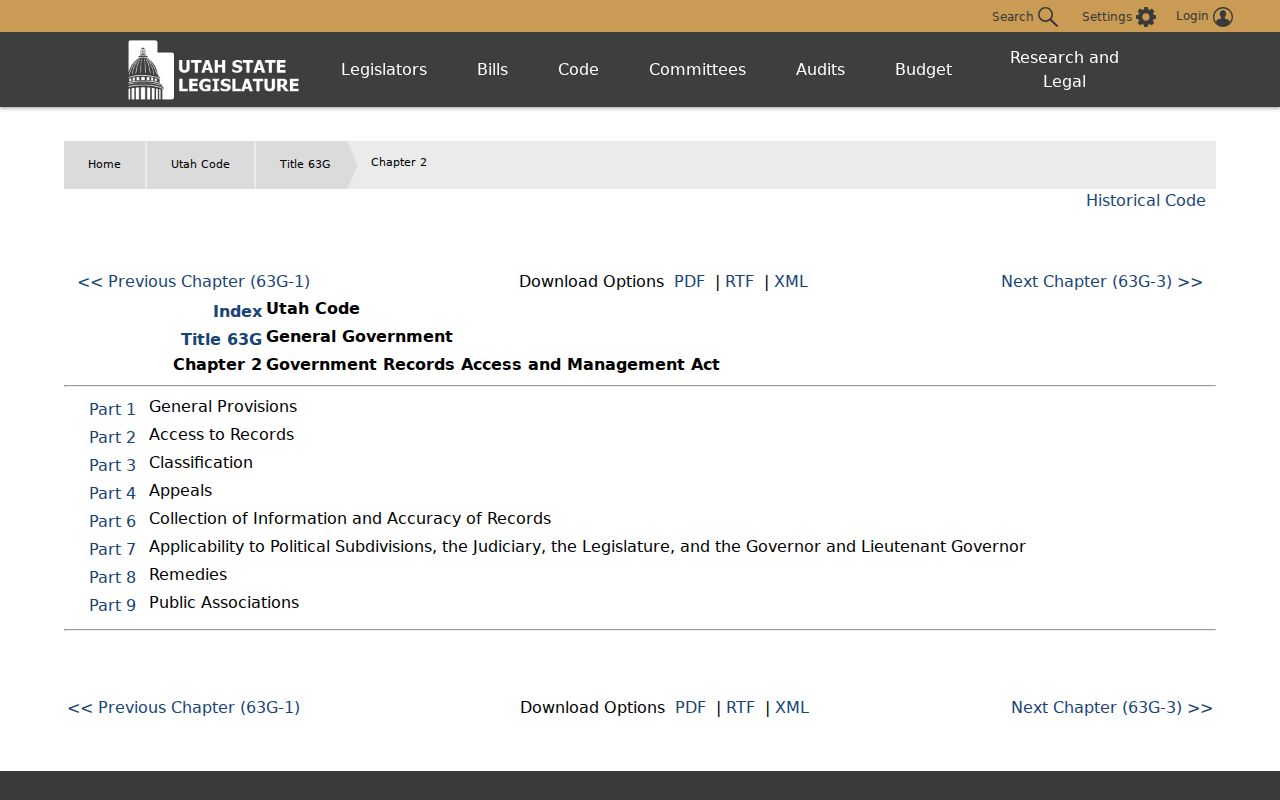Open the Settings gear icon
The image size is (1280, 800).
coord(1146,17)
